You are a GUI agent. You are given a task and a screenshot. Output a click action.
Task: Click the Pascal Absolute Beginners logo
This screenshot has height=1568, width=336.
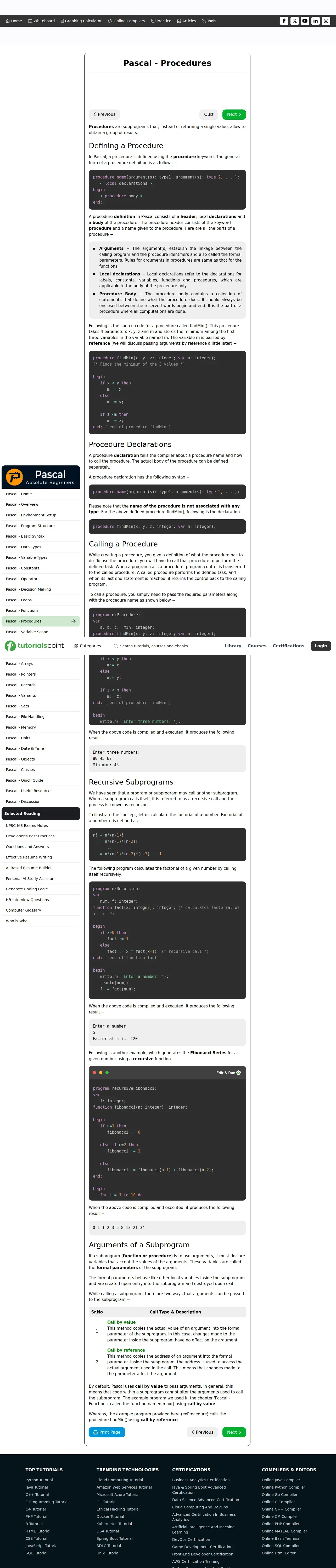(x=41, y=477)
